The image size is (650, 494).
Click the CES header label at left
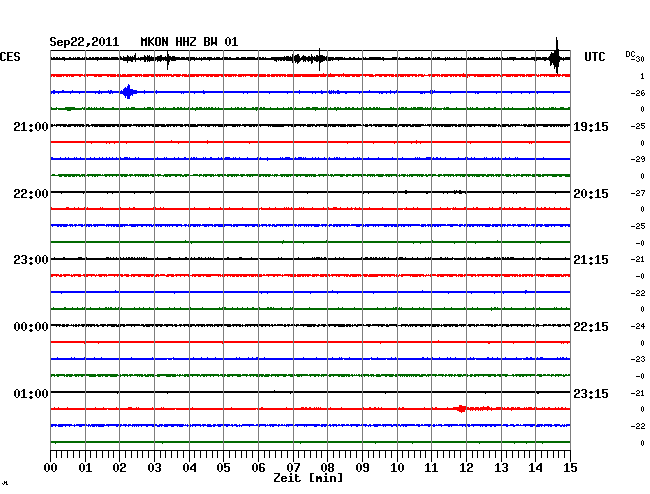pos(10,57)
